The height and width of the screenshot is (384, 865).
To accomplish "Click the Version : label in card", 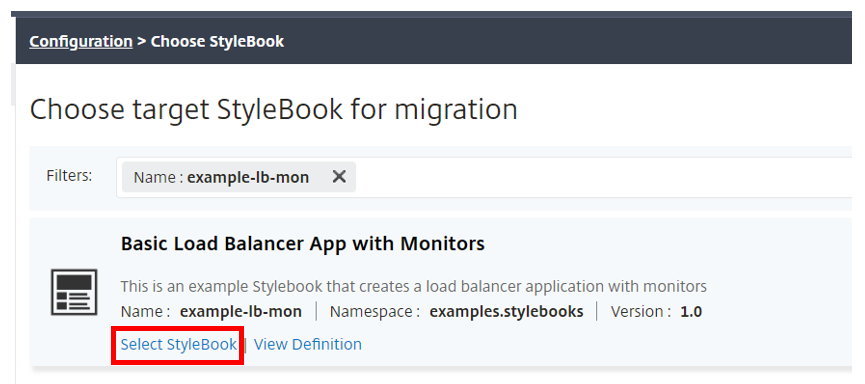I will point(641,312).
